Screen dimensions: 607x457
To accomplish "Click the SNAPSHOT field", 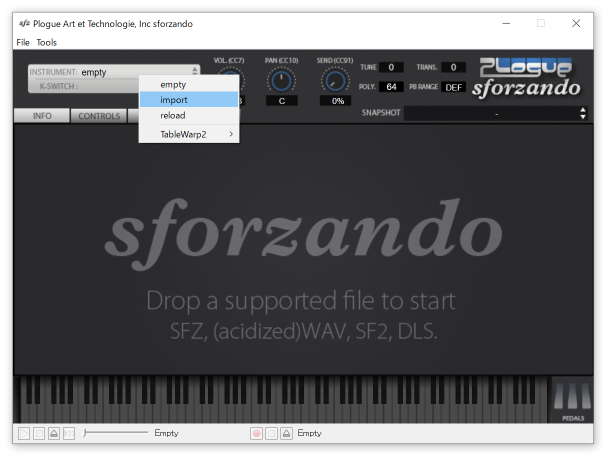I will [496, 113].
